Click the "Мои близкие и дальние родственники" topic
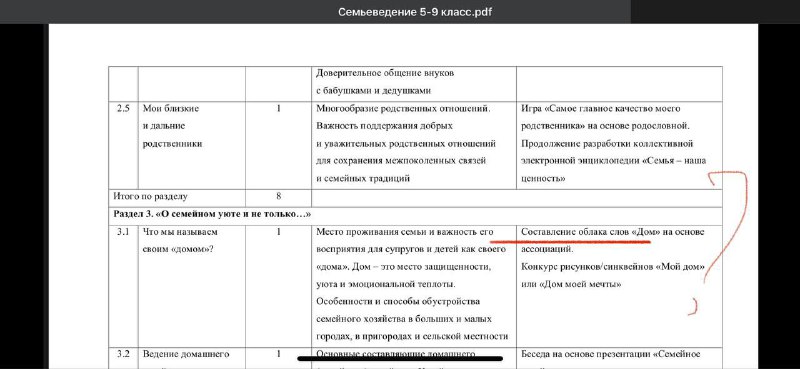Image resolution: width=800 pixels, height=369 pixels. point(172,126)
